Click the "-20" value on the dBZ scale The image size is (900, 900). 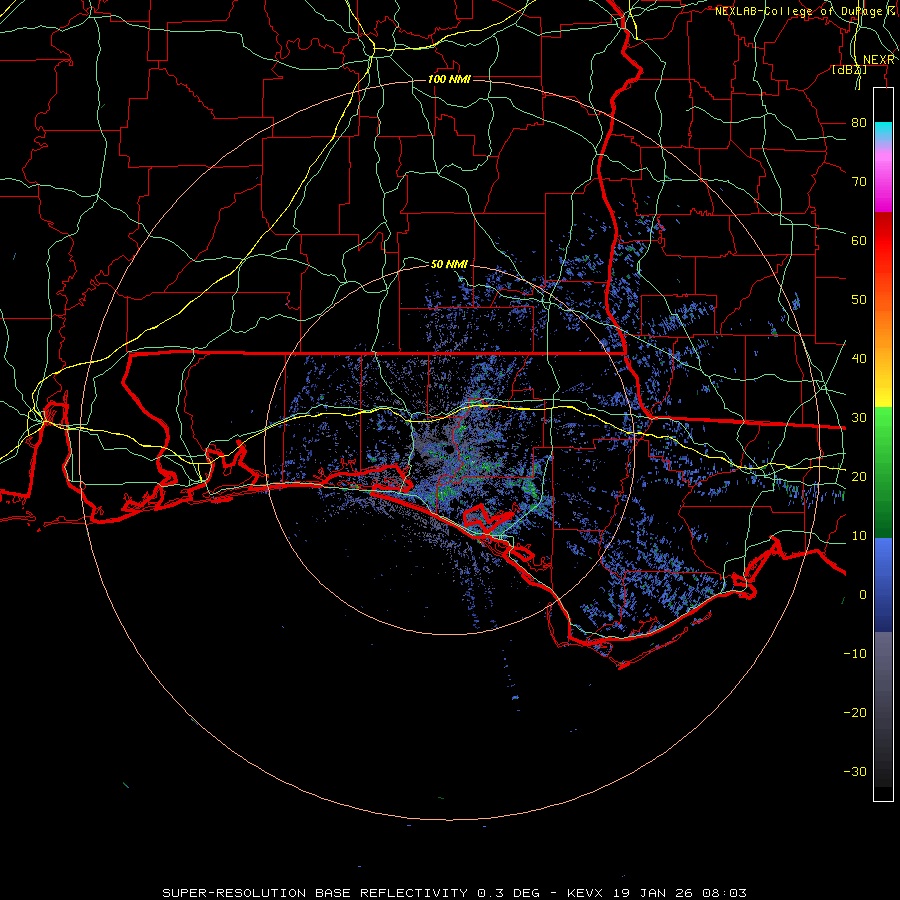(855, 712)
